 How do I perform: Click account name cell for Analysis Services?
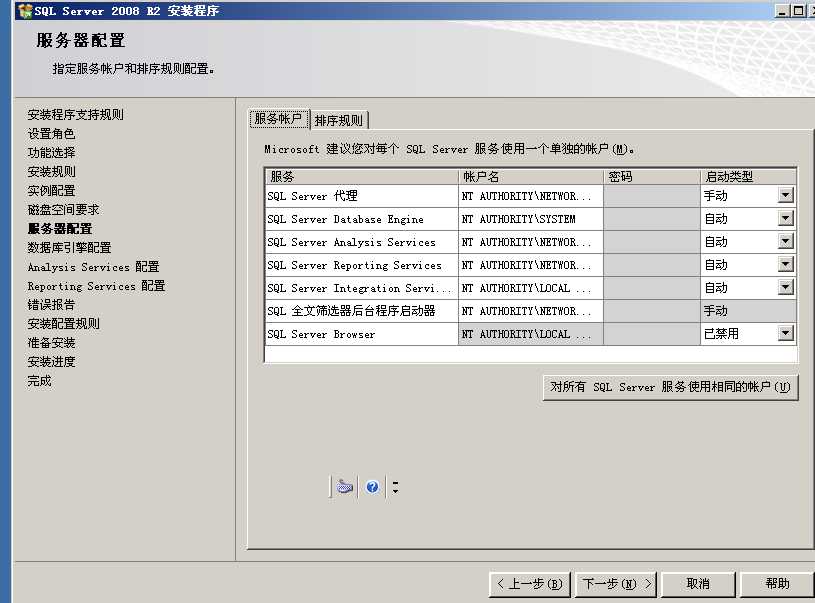pyautogui.click(x=531, y=242)
